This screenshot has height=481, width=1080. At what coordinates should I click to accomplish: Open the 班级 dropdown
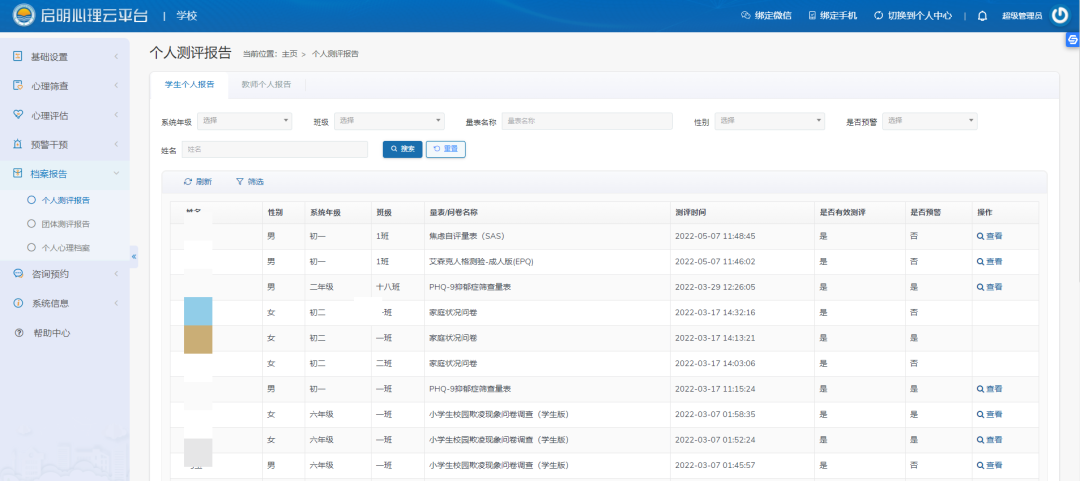click(389, 121)
